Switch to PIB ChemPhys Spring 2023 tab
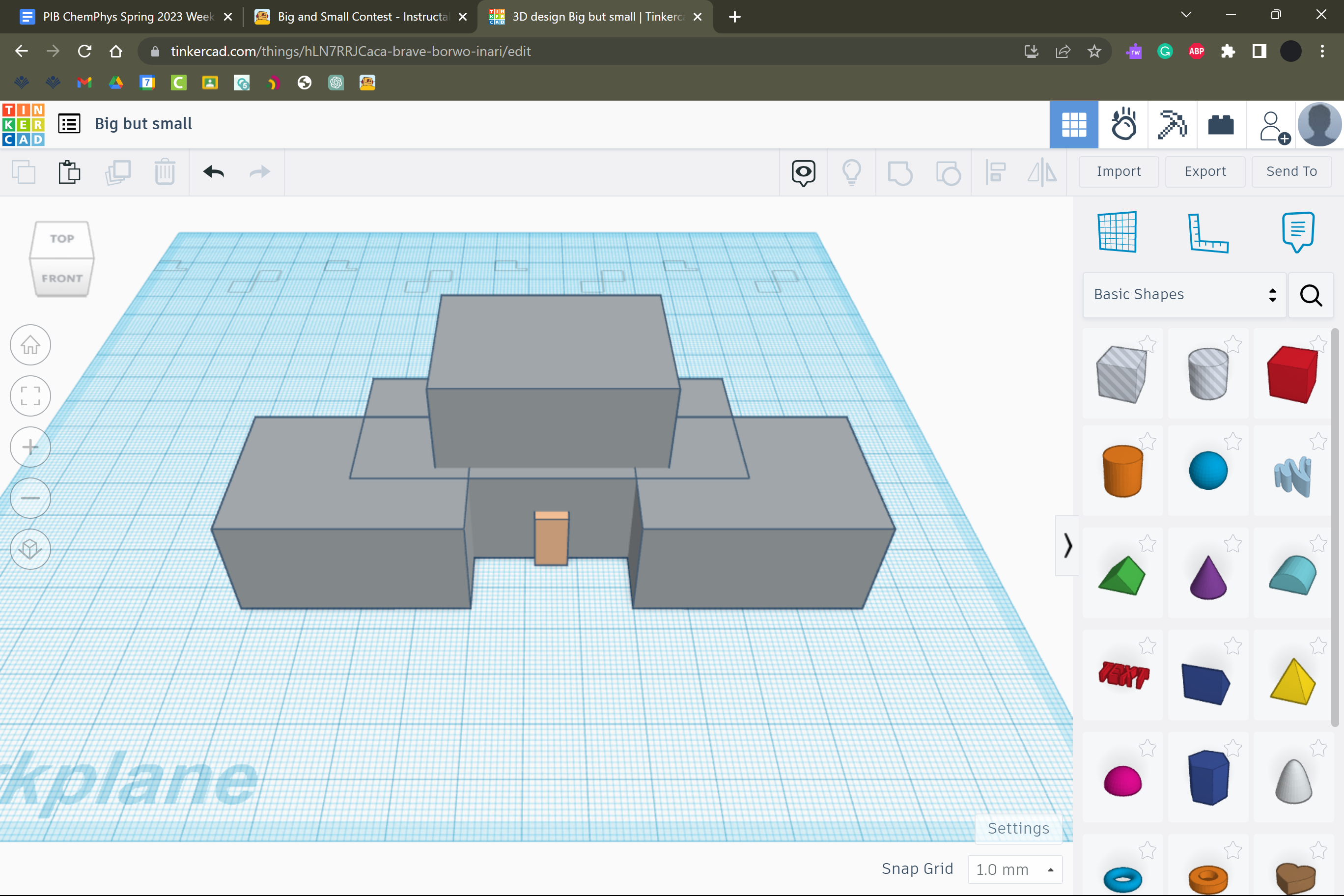 (127, 17)
